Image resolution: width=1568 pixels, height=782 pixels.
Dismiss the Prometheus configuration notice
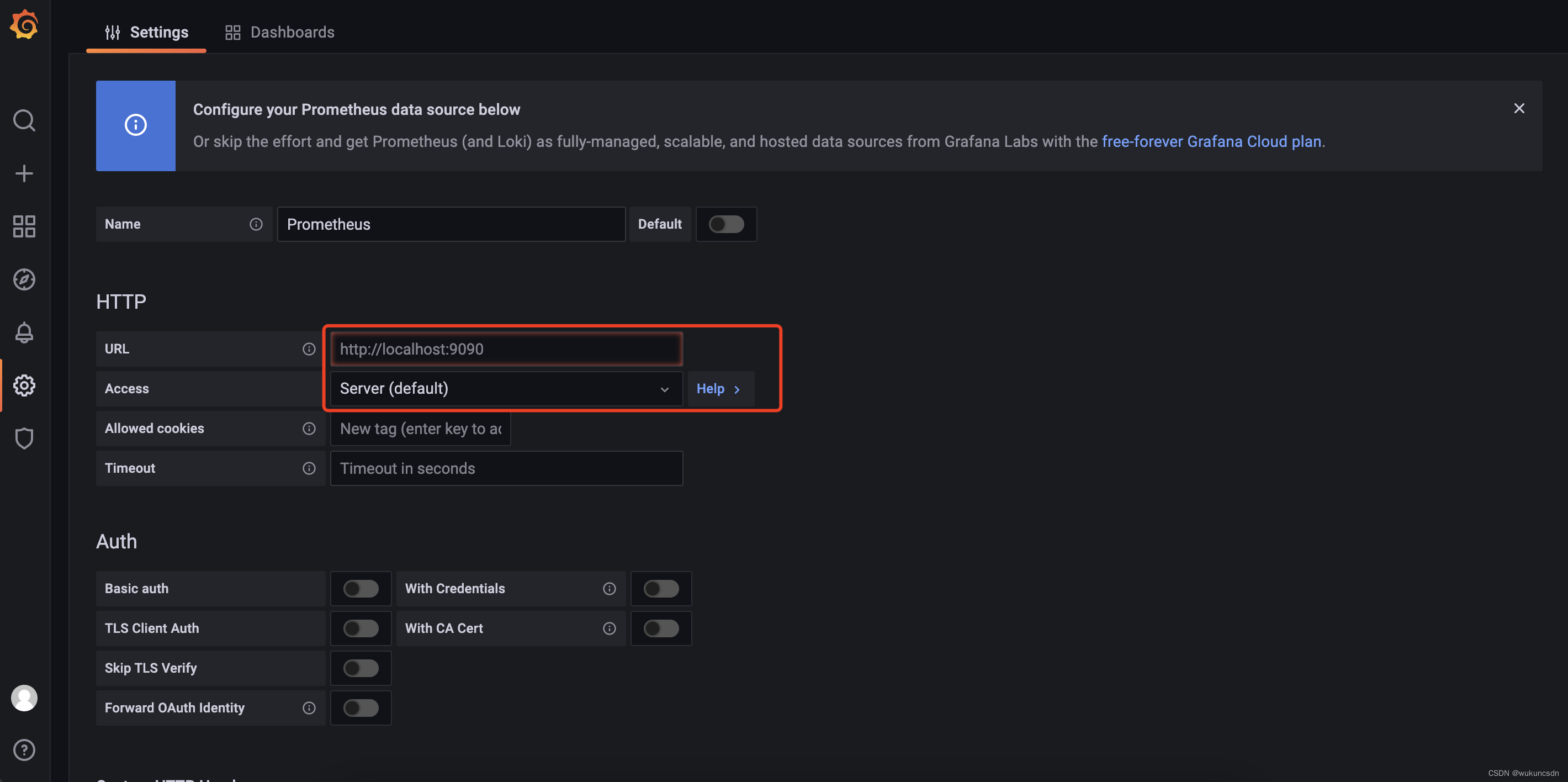coord(1519,108)
